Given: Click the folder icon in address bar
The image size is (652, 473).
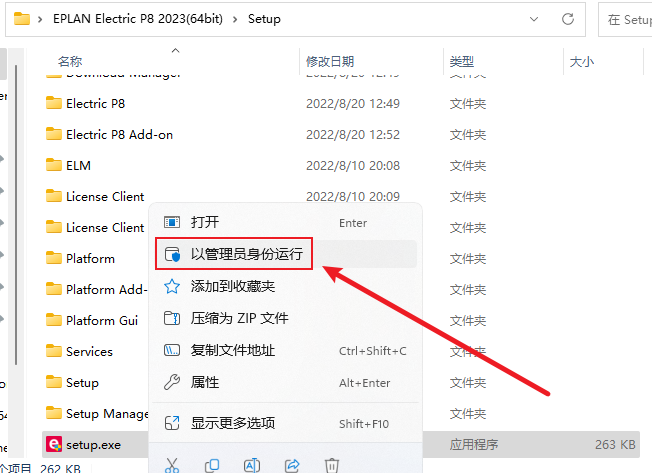Looking at the screenshot, I should pos(22,19).
